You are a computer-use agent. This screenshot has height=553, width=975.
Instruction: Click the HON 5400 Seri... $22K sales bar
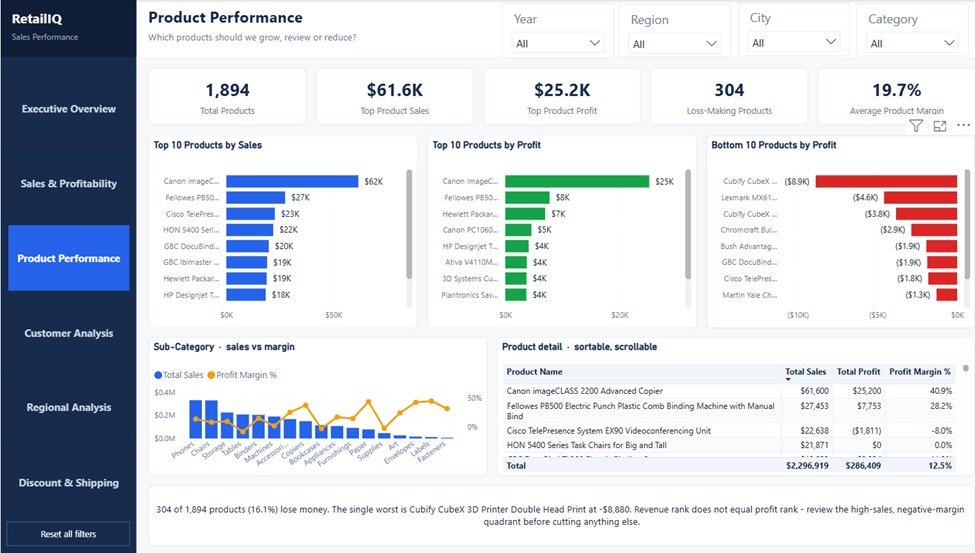[x=249, y=230]
